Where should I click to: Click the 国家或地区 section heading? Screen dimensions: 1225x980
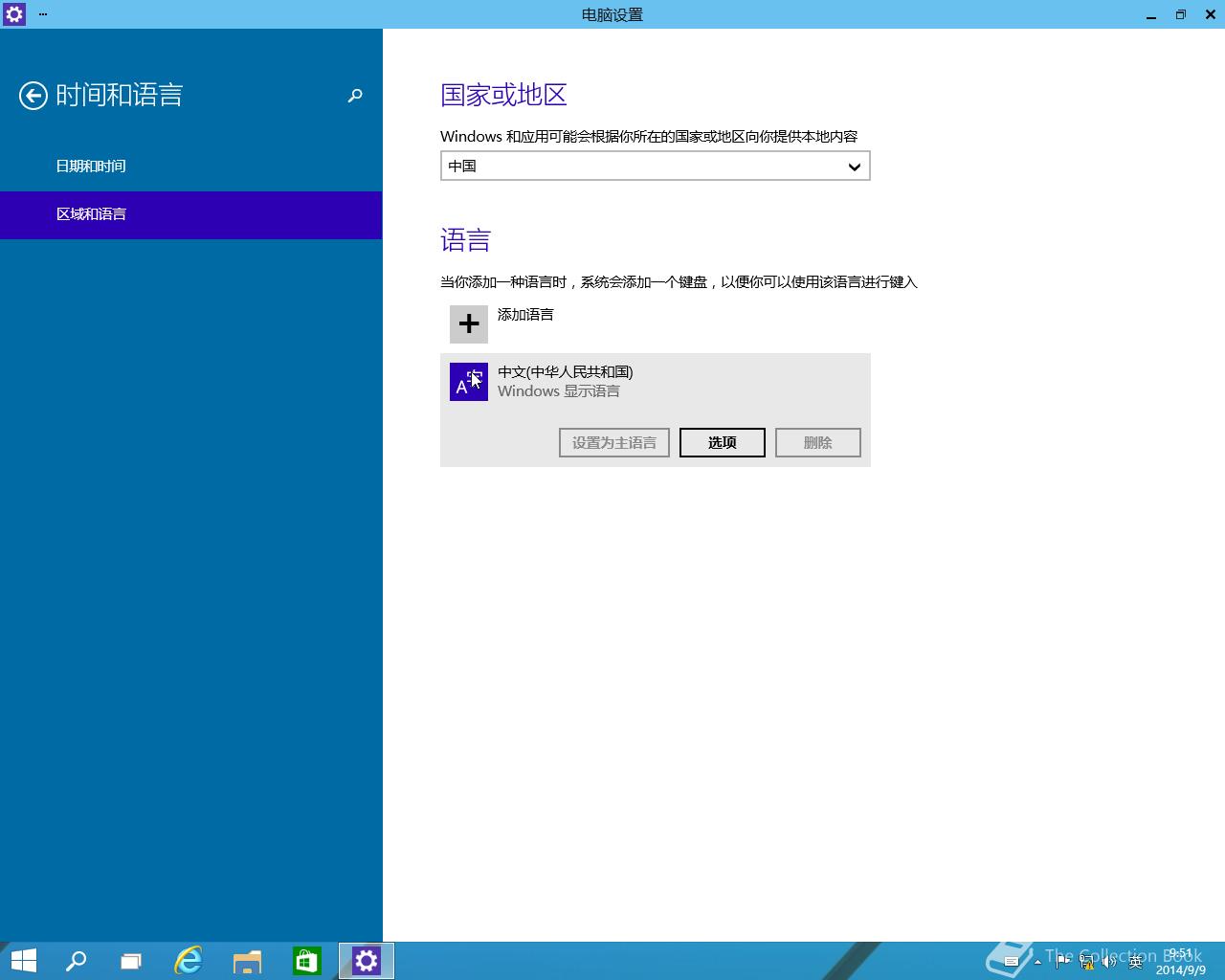point(503,95)
